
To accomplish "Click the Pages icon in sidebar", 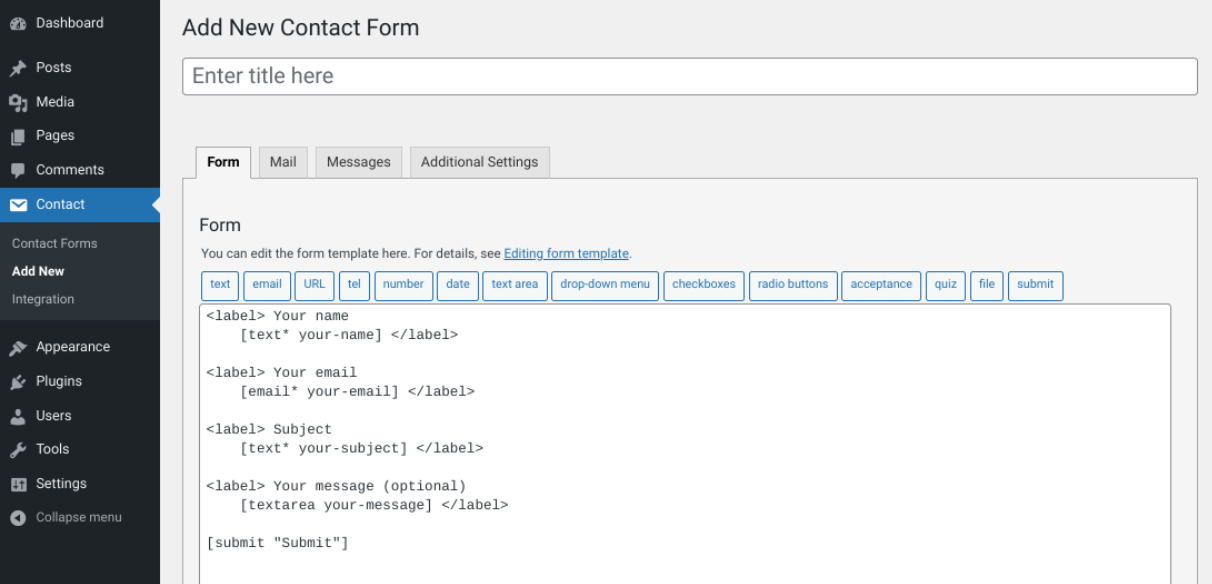I will [18, 136].
